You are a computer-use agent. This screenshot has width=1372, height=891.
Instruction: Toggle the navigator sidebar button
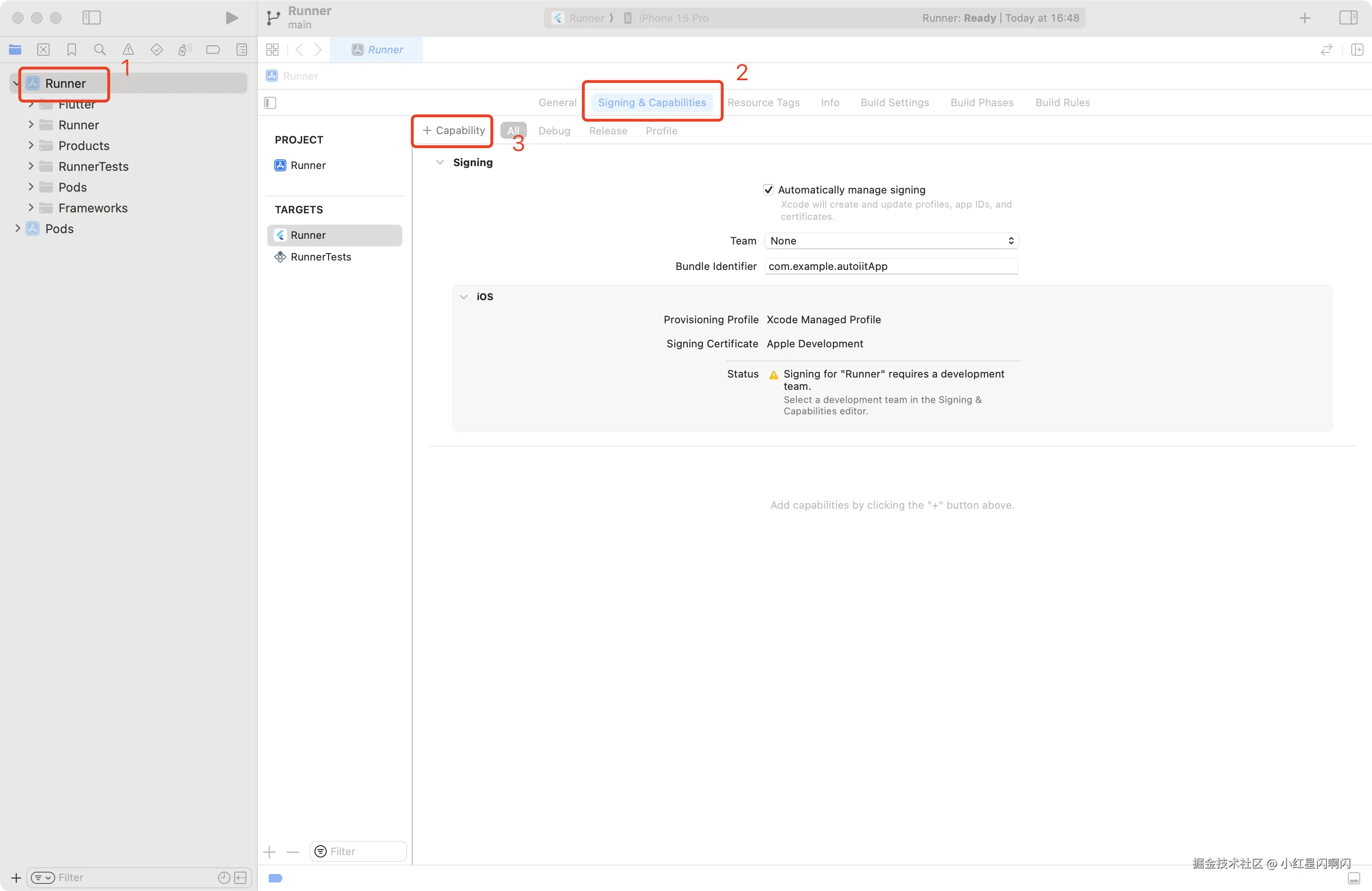[92, 18]
